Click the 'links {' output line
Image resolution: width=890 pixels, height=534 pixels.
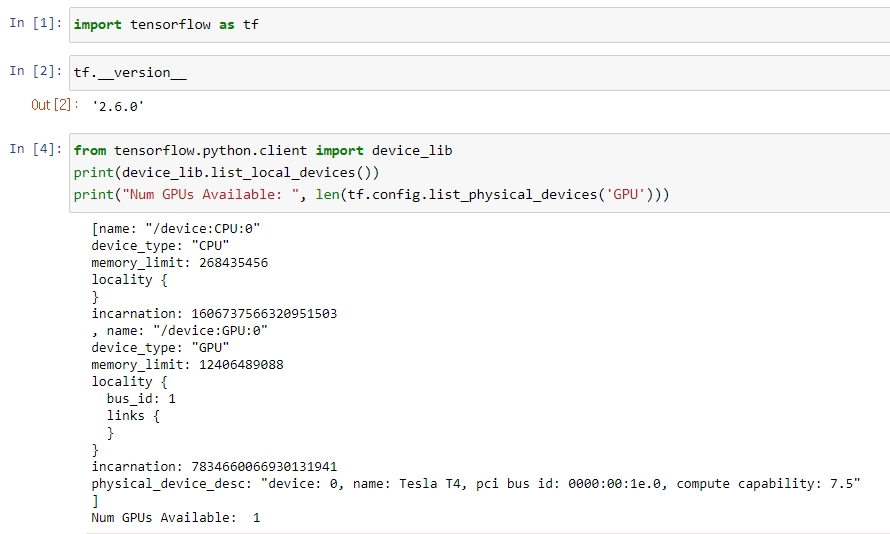[x=133, y=416]
